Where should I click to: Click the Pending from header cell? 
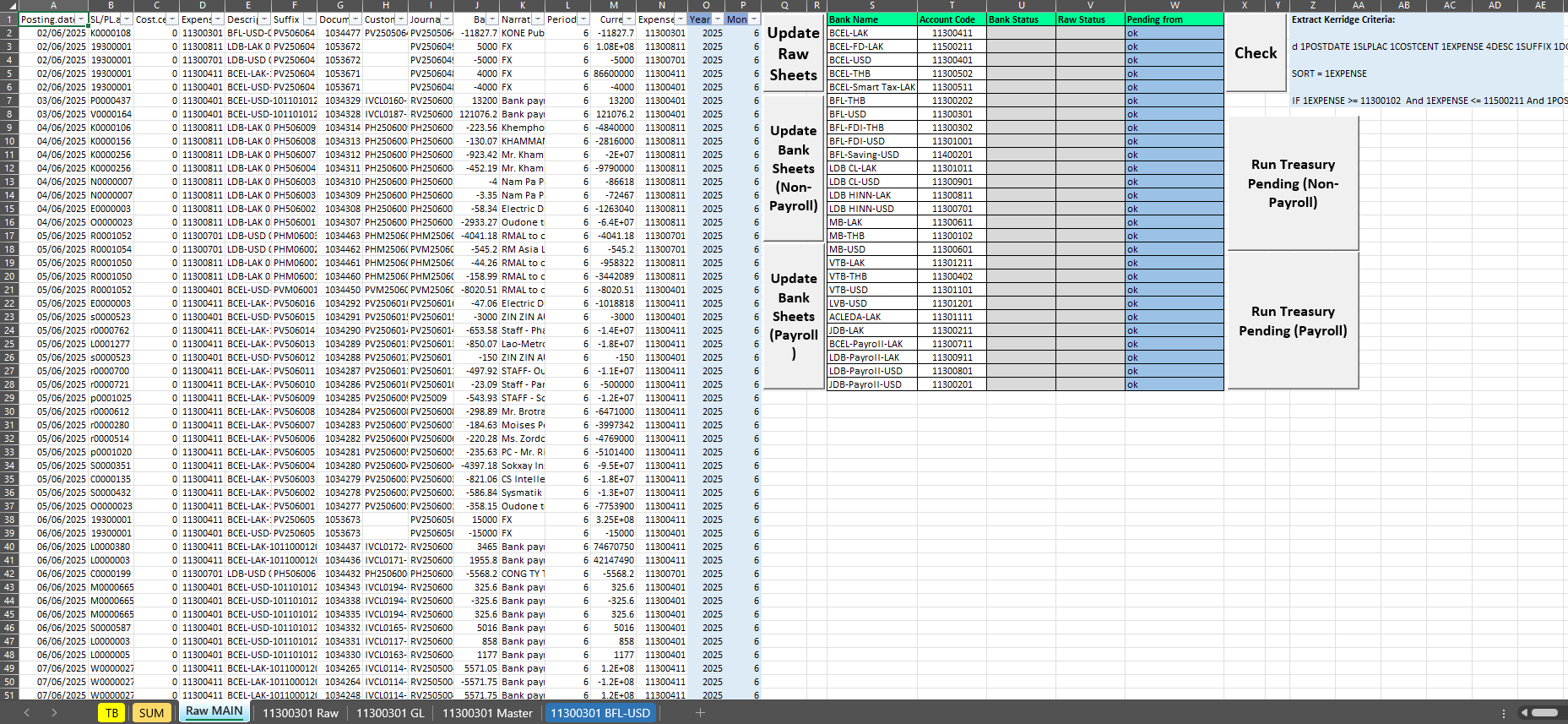pos(1175,19)
